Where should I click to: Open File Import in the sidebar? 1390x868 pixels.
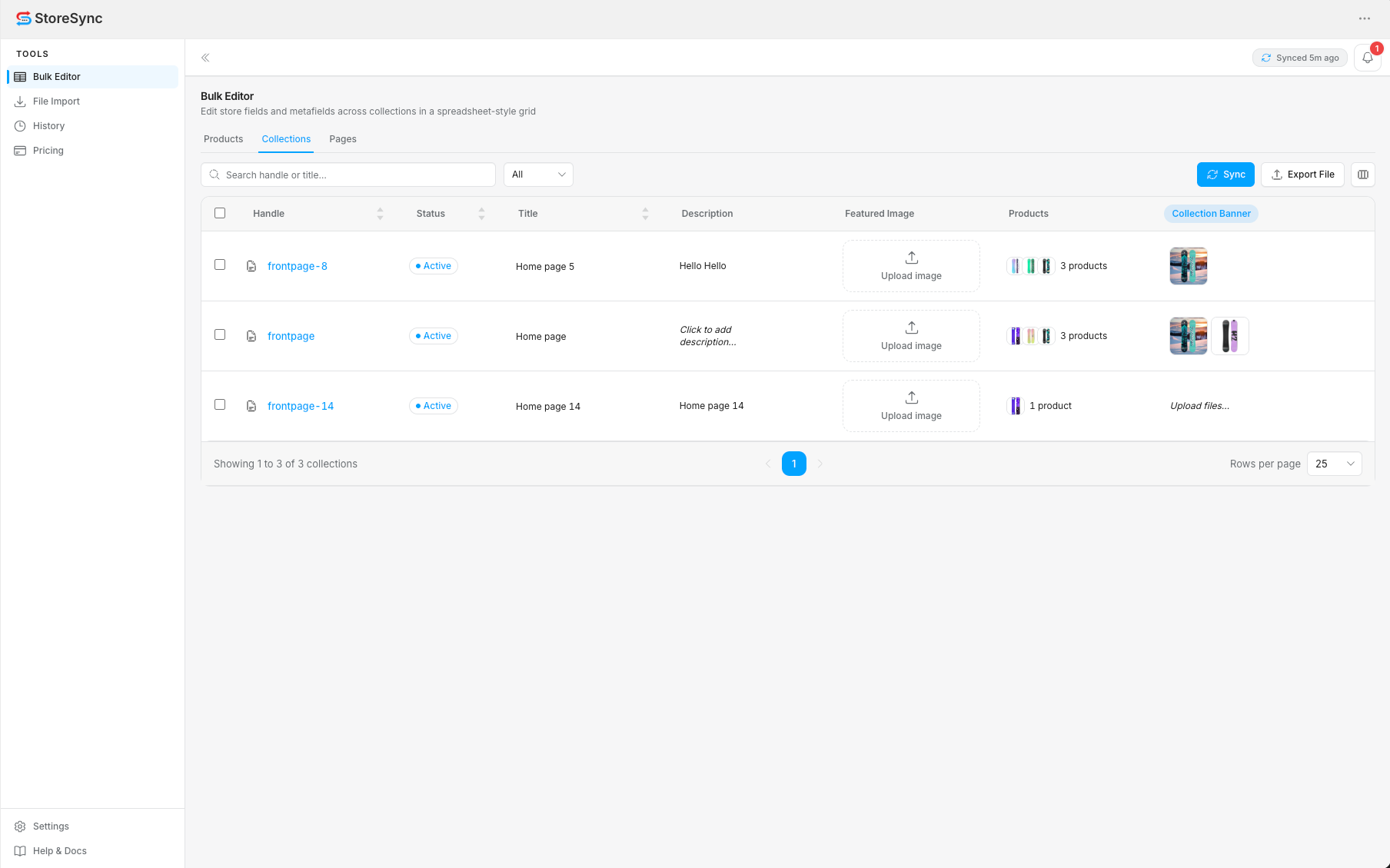pyautogui.click(x=92, y=101)
